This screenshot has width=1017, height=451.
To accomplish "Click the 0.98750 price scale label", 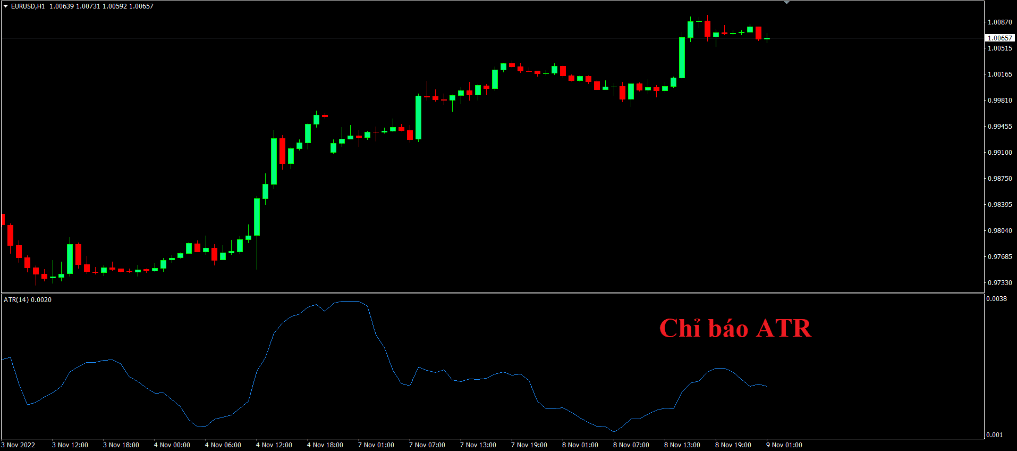I will click(999, 178).
